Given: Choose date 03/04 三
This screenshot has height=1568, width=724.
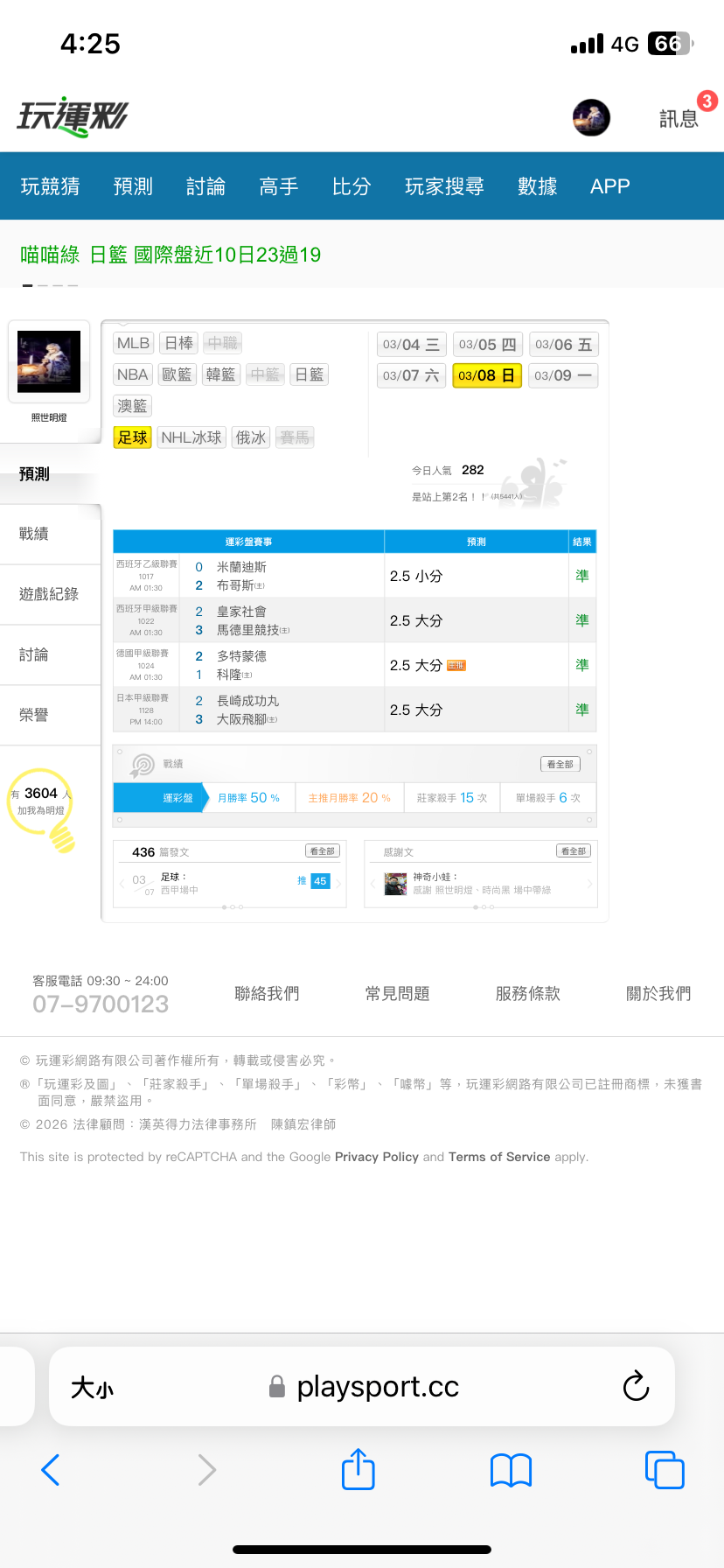Looking at the screenshot, I should (x=412, y=345).
